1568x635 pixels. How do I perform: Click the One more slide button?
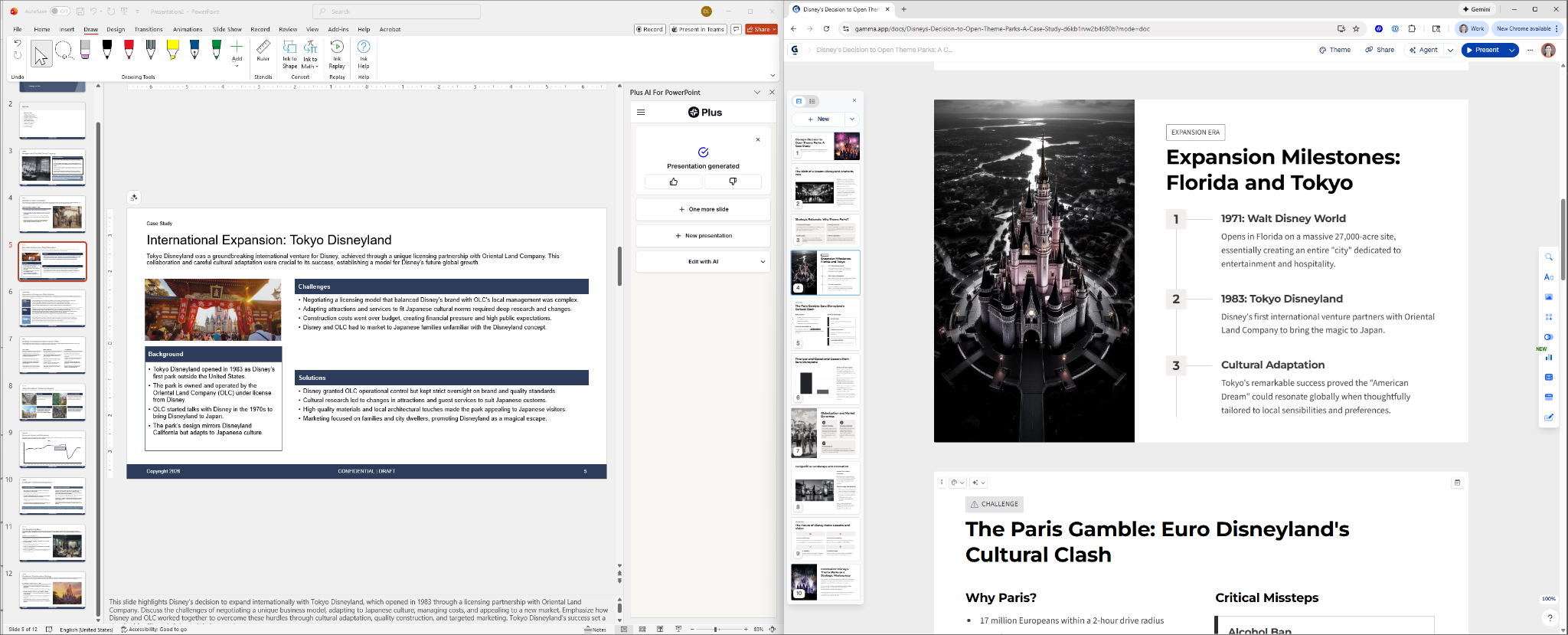703,209
